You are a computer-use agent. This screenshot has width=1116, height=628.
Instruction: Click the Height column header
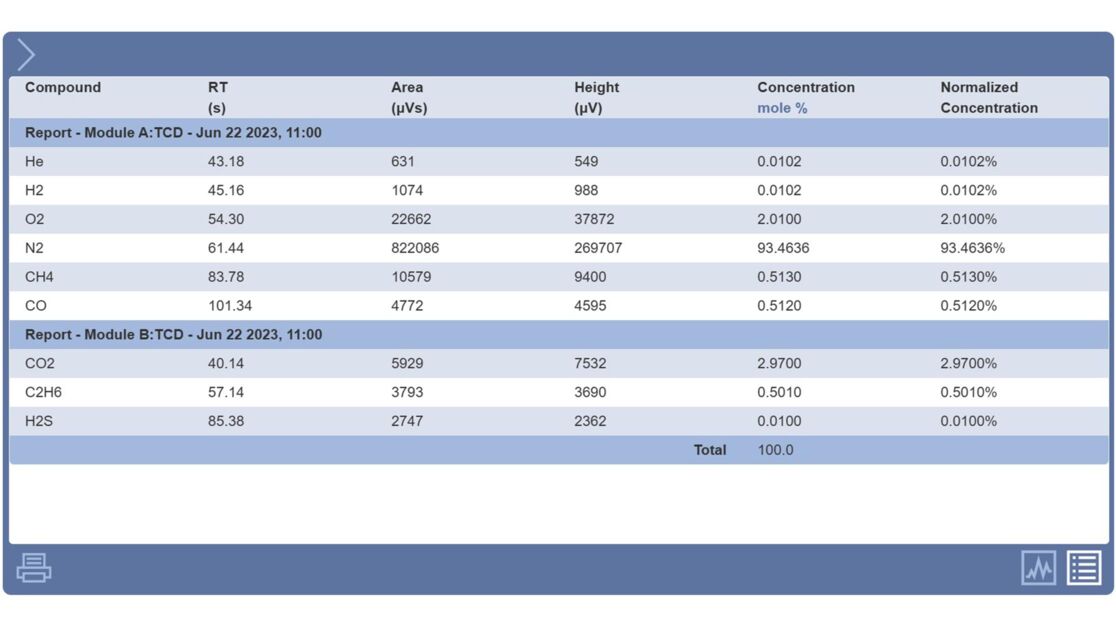pyautogui.click(x=596, y=97)
